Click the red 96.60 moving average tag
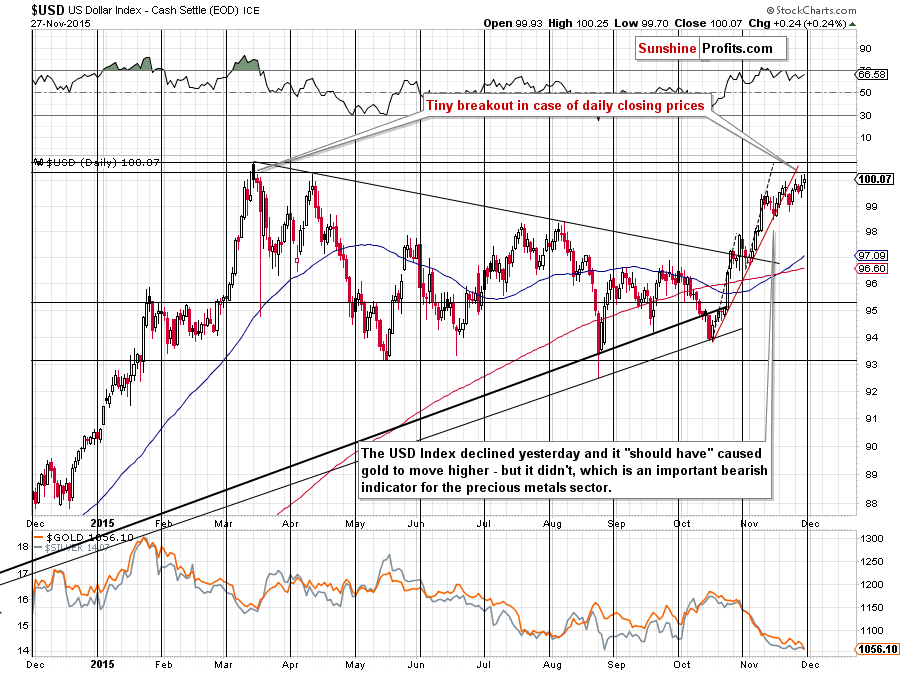Image resolution: width=900 pixels, height=673 pixels. coord(871,269)
